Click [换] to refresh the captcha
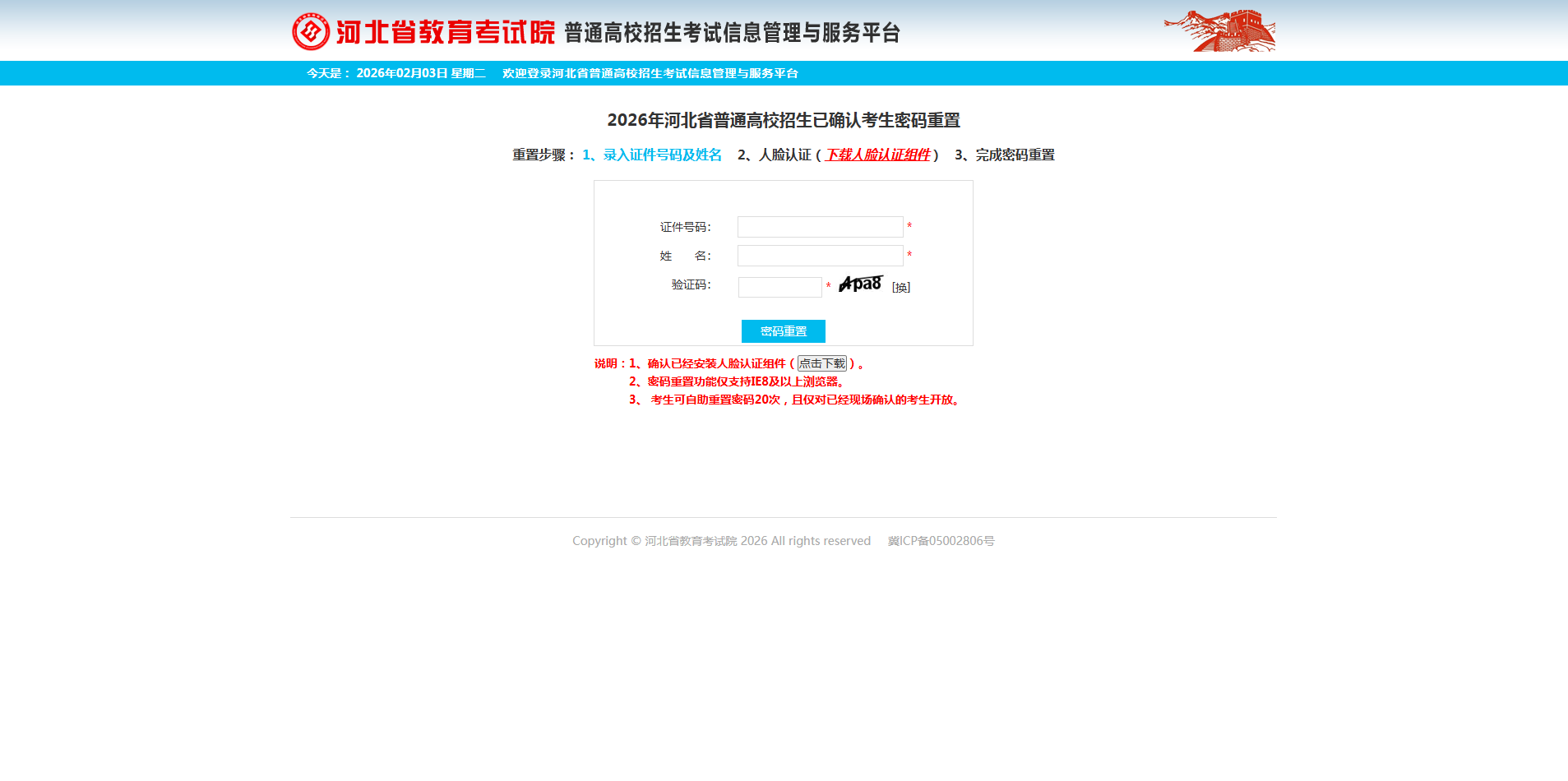Viewport: 1568px width, 781px height. (x=900, y=287)
